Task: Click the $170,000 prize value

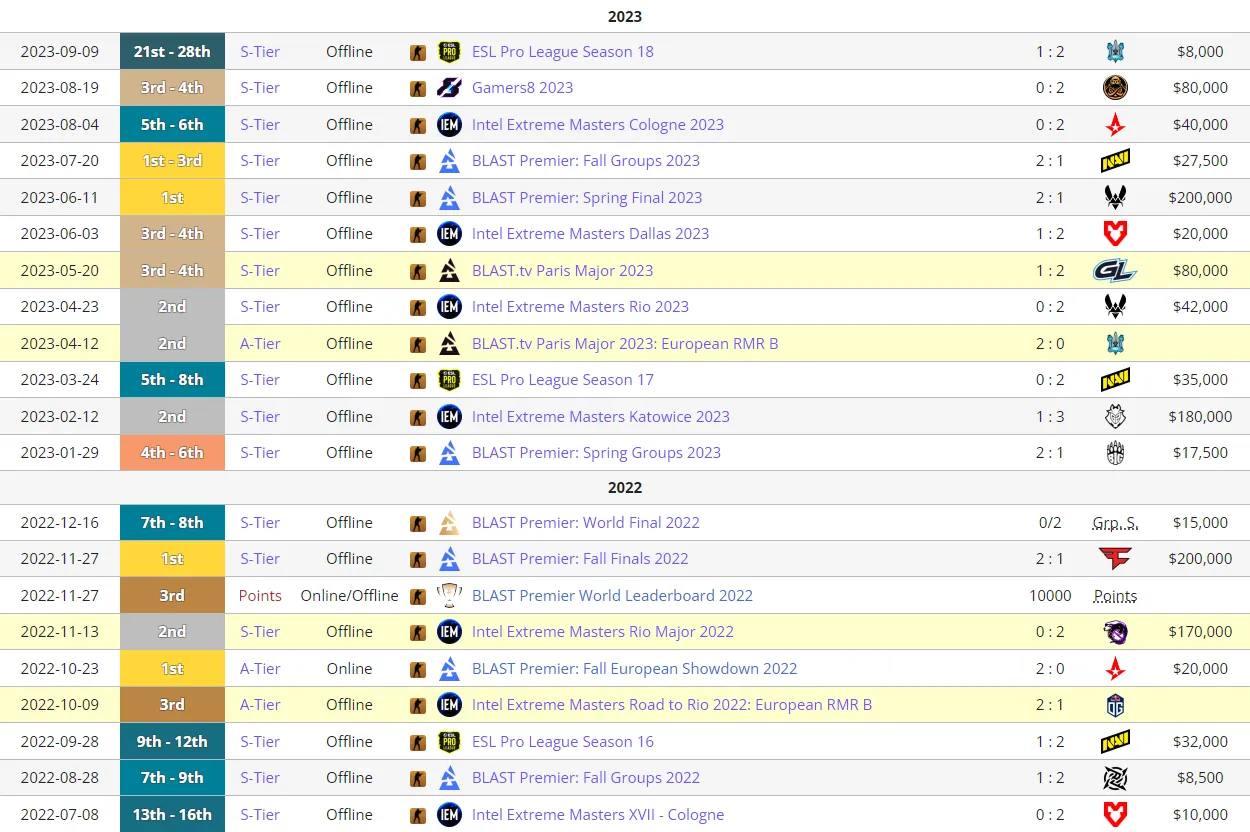Action: (1200, 632)
